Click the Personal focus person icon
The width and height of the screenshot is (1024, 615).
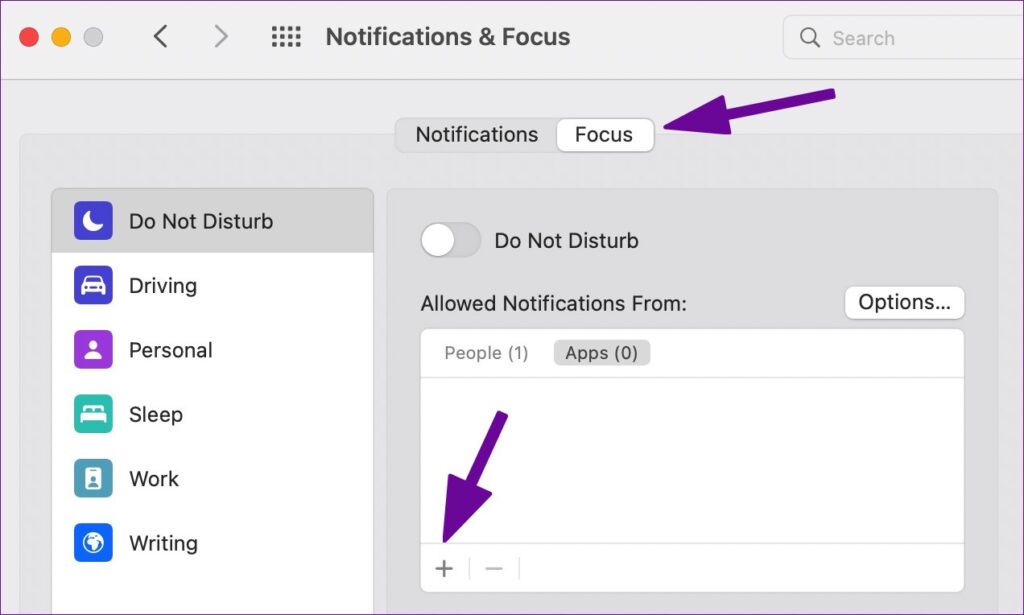[93, 350]
